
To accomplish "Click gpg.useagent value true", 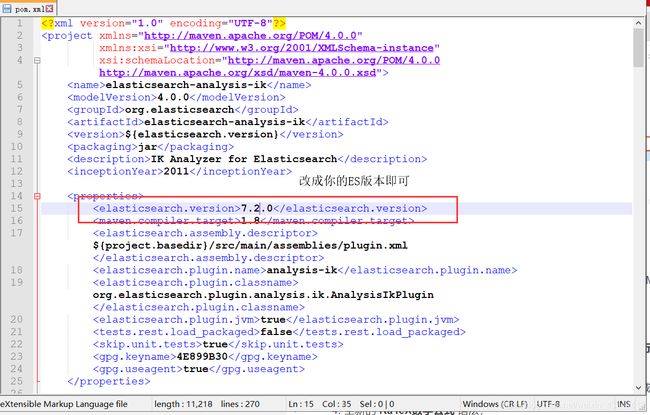I will point(196,369).
